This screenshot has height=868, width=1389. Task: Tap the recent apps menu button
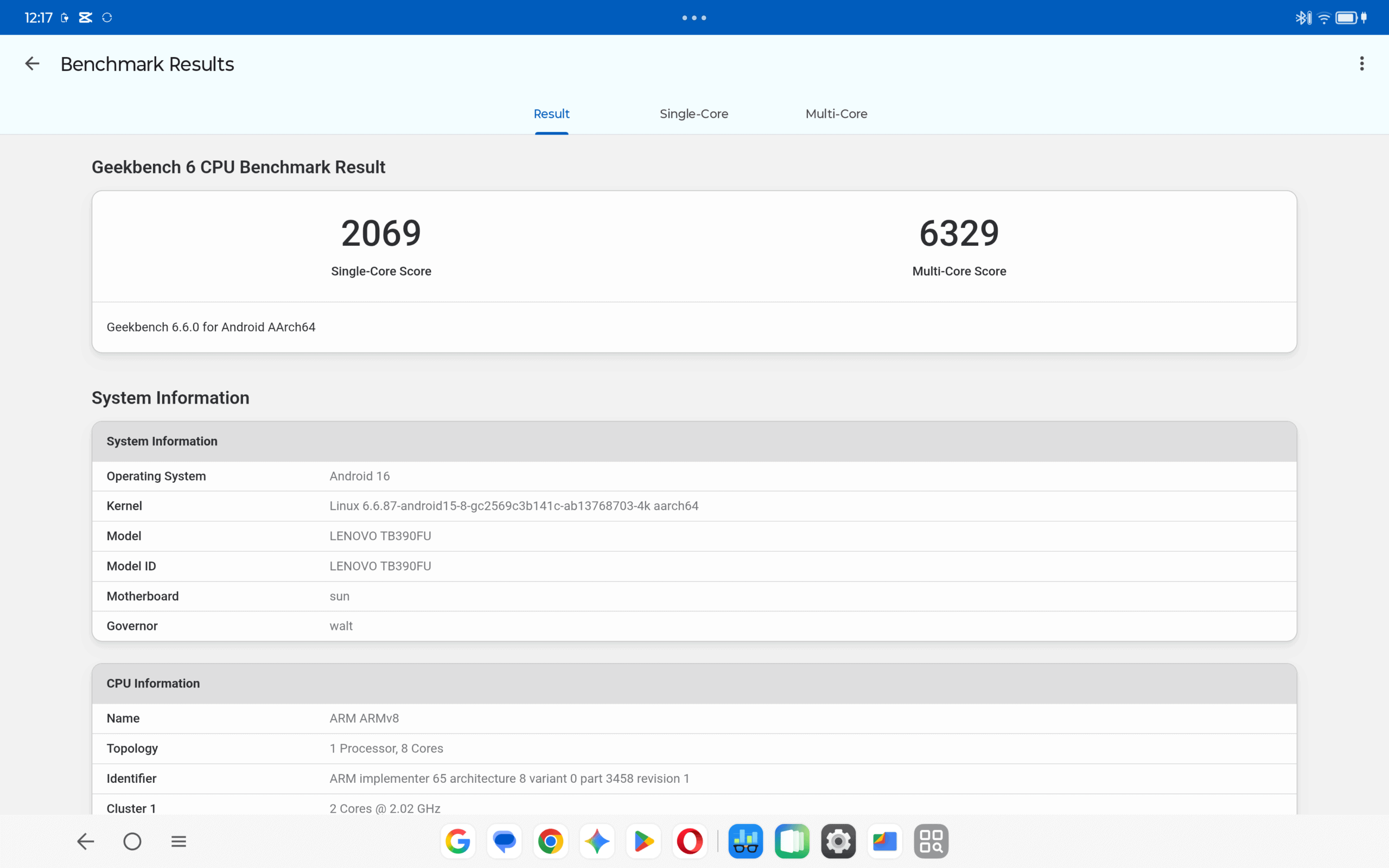point(179,841)
